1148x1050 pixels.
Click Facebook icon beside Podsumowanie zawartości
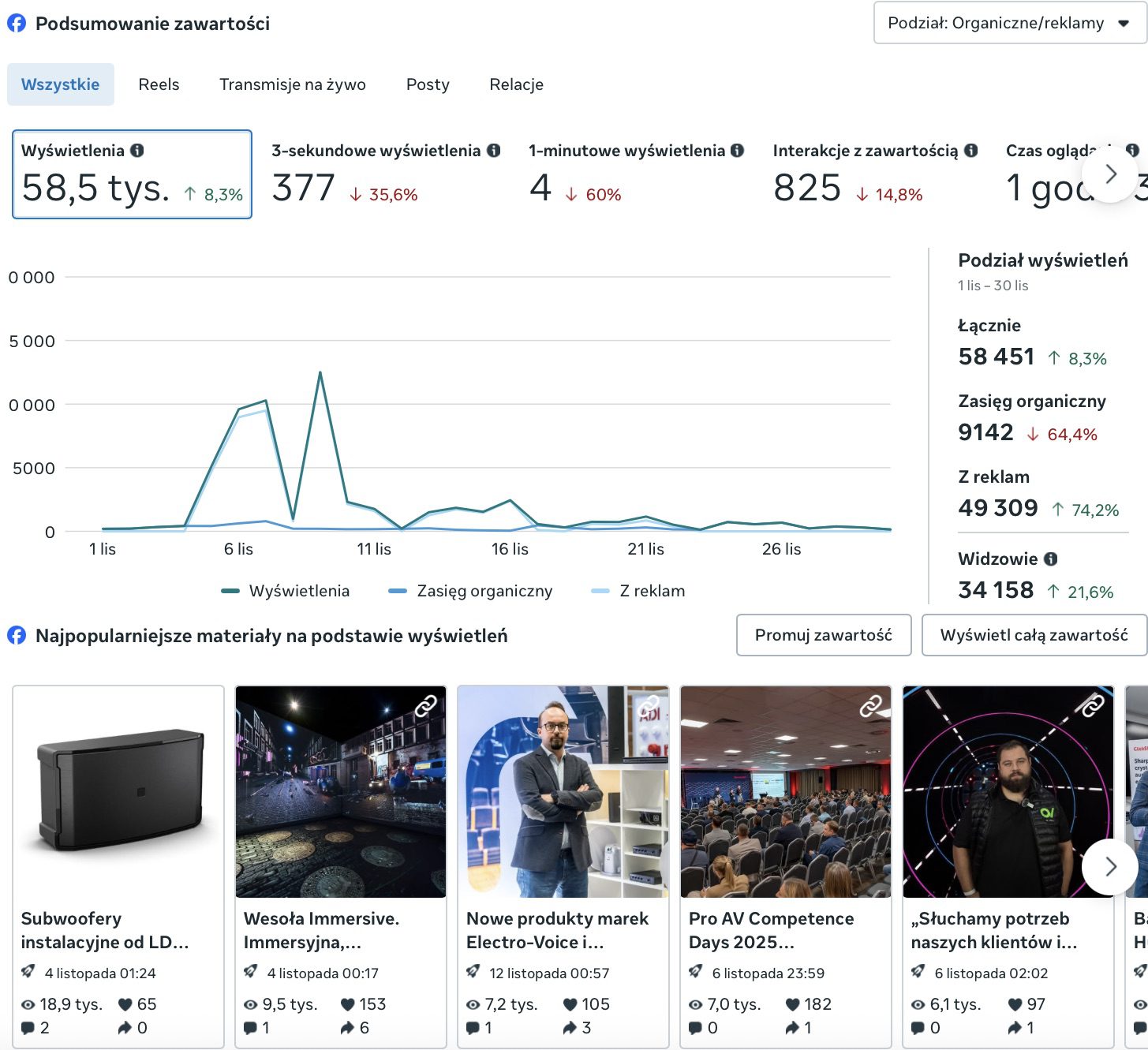(x=17, y=24)
